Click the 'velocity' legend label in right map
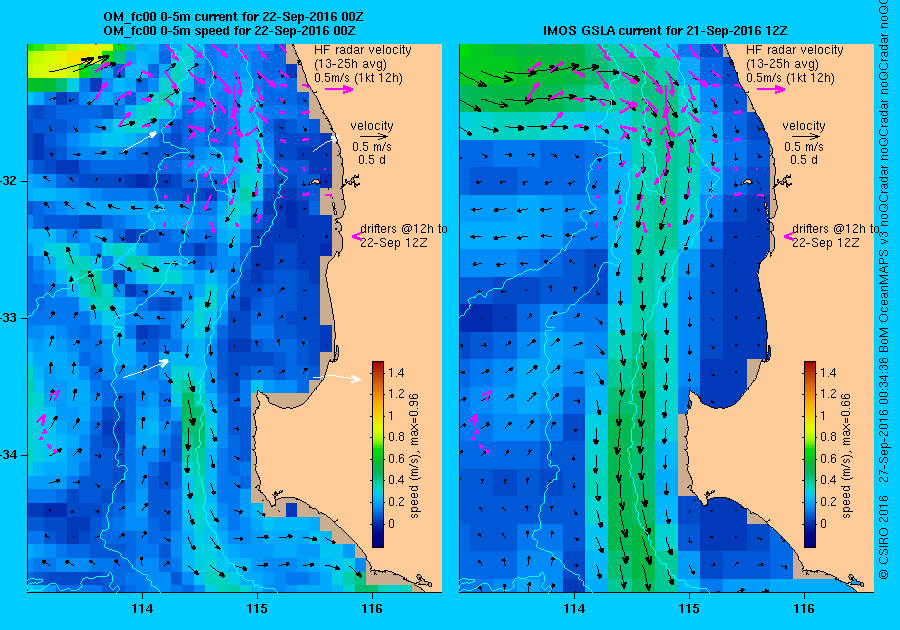The image size is (900, 630). pos(804,126)
